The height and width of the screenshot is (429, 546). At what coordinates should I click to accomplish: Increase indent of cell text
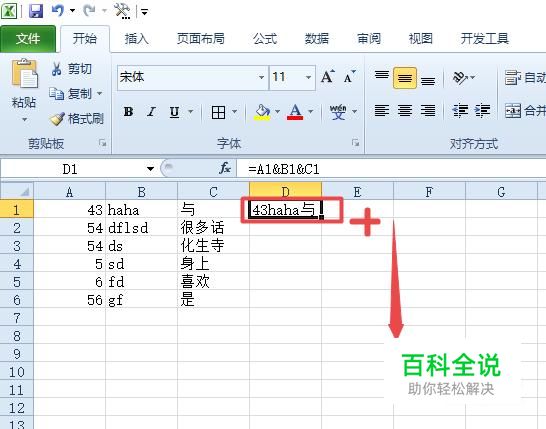[x=482, y=111]
